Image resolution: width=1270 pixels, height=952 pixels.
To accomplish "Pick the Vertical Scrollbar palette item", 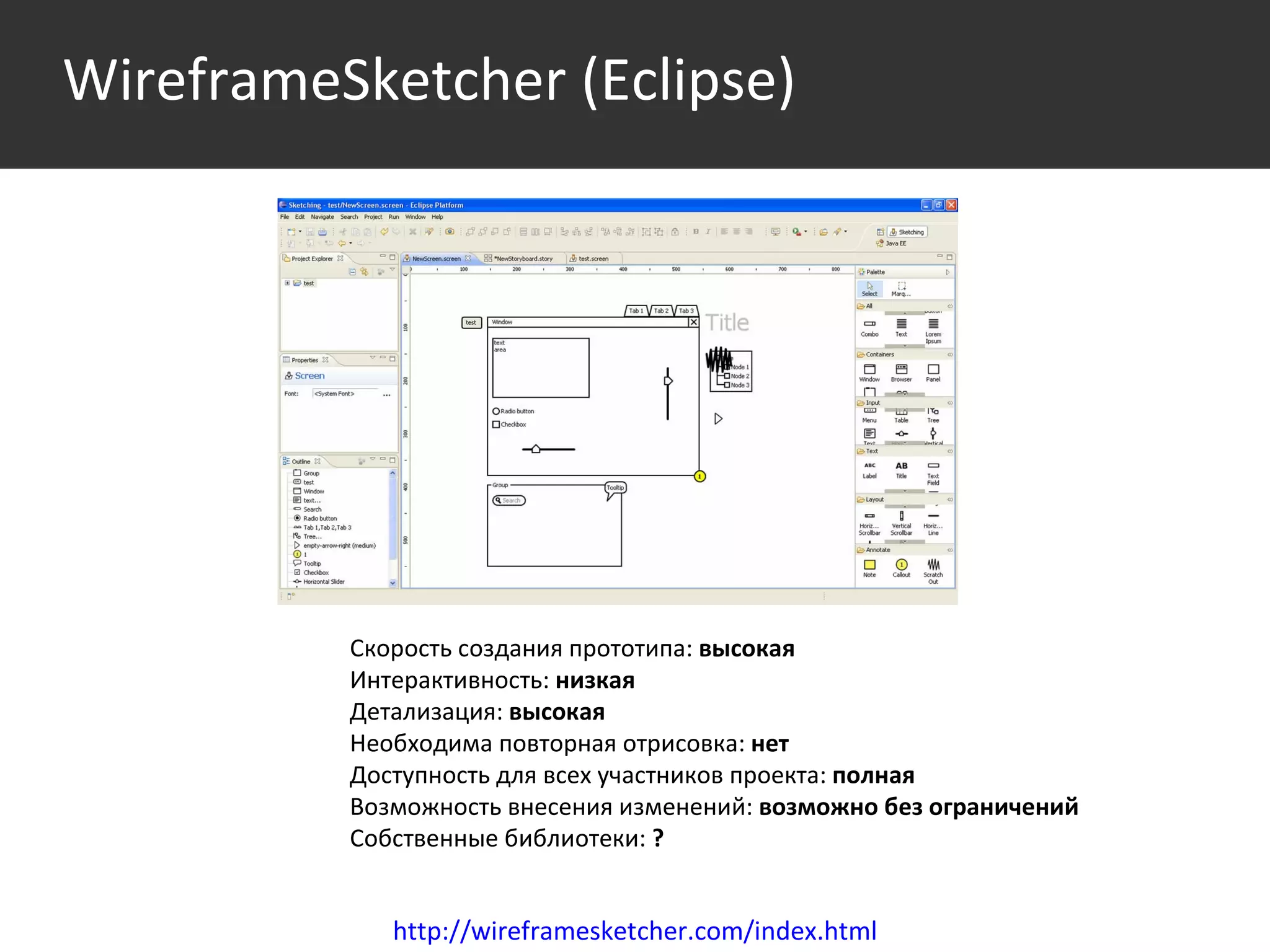I will (901, 523).
